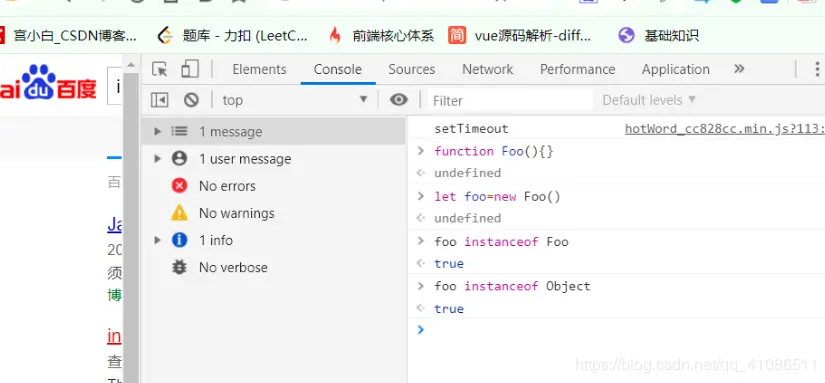825x383 pixels.
Task: Activate the inspect element picker icon
Action: pyautogui.click(x=159, y=69)
